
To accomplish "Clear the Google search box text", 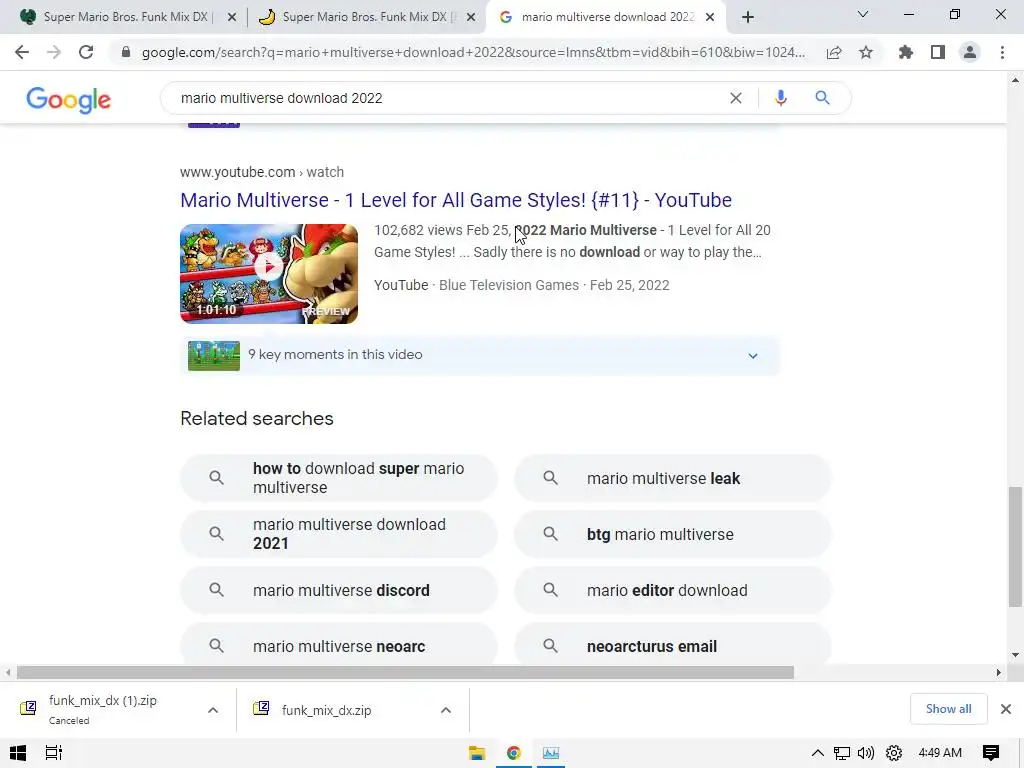I will point(736,98).
